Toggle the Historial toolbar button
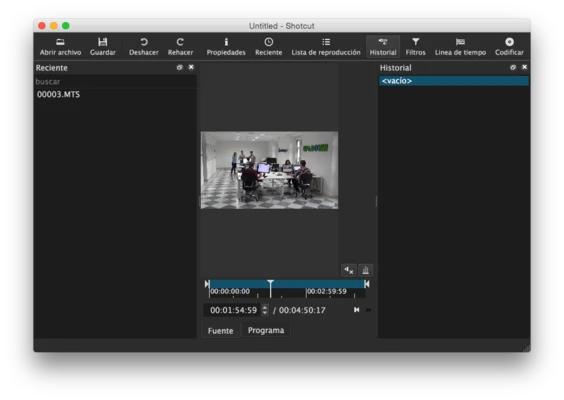This screenshot has height=400, width=564. (x=383, y=47)
